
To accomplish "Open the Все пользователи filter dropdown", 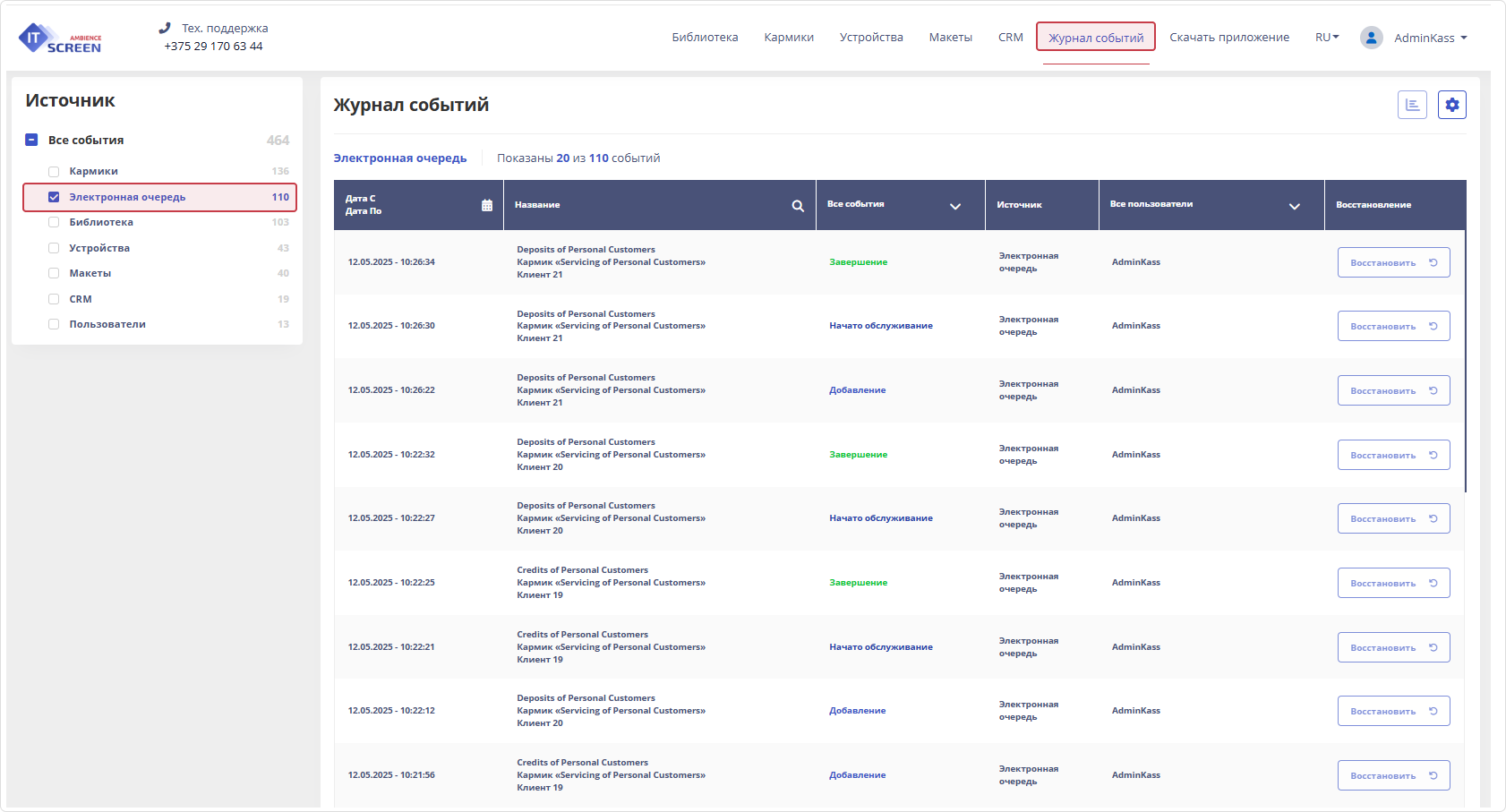I will tap(1294, 206).
